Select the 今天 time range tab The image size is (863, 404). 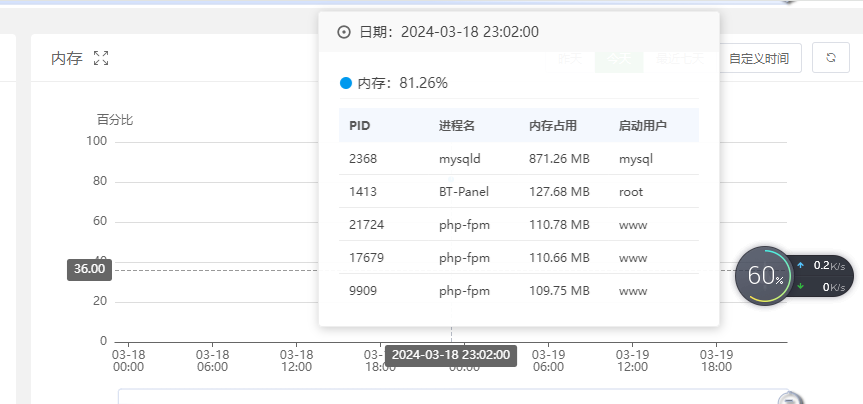tap(619, 58)
